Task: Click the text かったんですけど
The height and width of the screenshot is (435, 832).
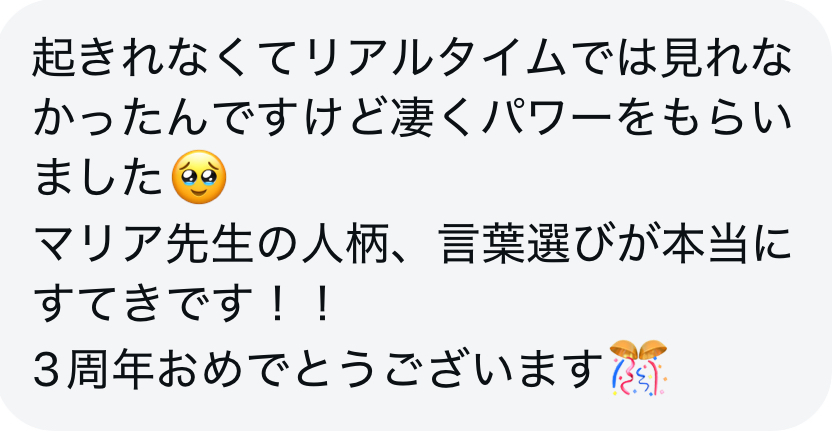Action: pyautogui.click(x=210, y=117)
